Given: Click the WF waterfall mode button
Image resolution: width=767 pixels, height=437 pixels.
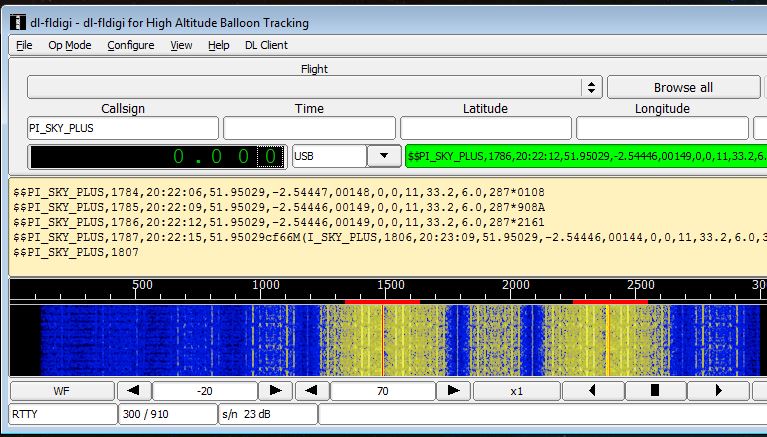Looking at the screenshot, I should pyautogui.click(x=62, y=391).
